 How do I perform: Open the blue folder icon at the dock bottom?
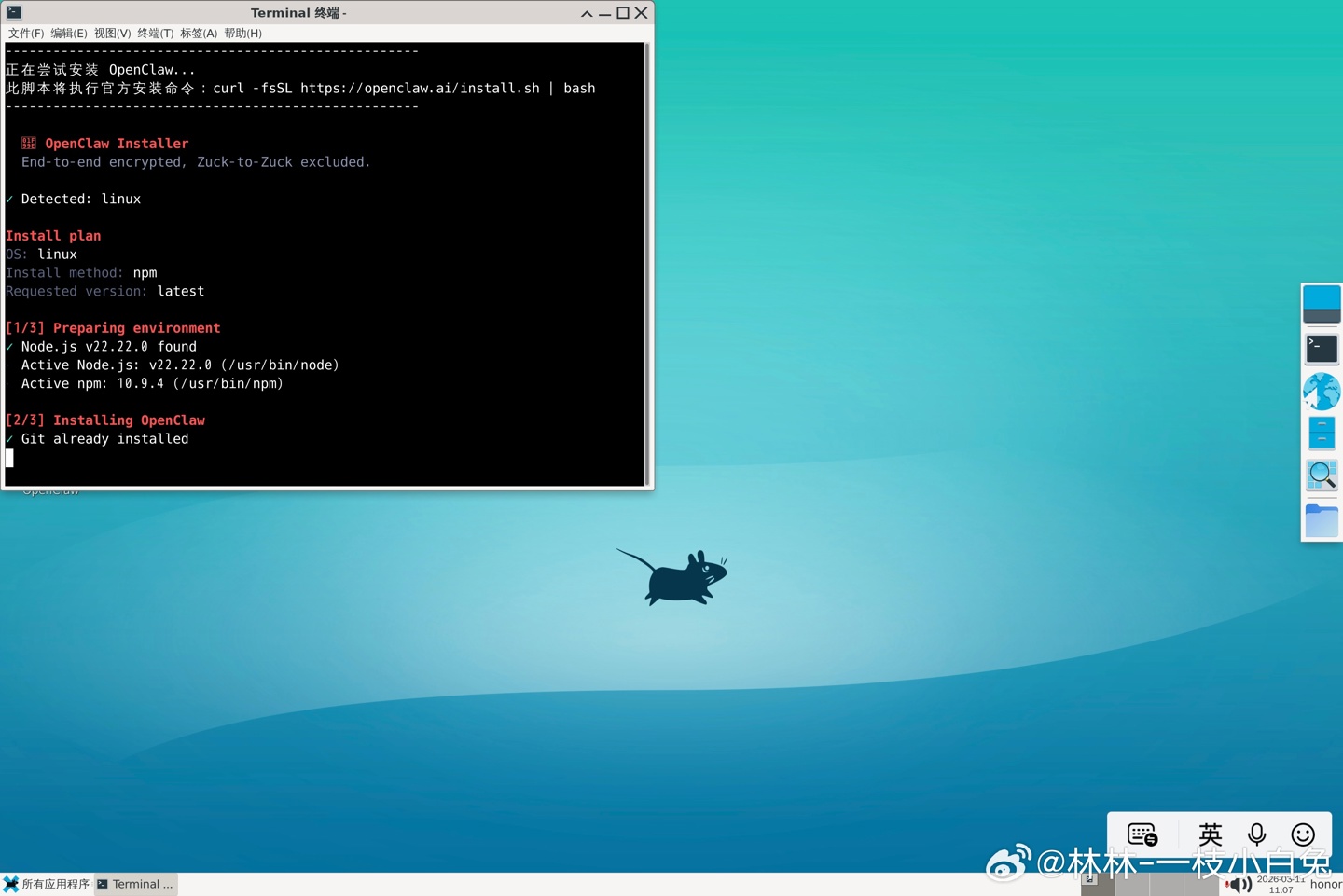(1322, 520)
